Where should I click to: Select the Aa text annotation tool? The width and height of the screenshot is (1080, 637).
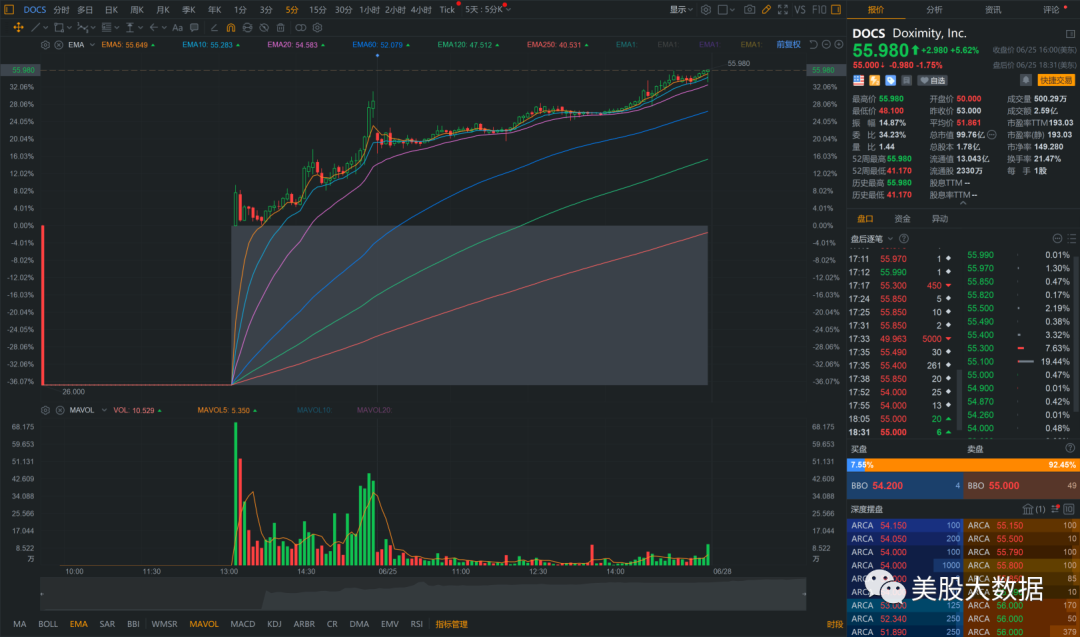[177, 28]
